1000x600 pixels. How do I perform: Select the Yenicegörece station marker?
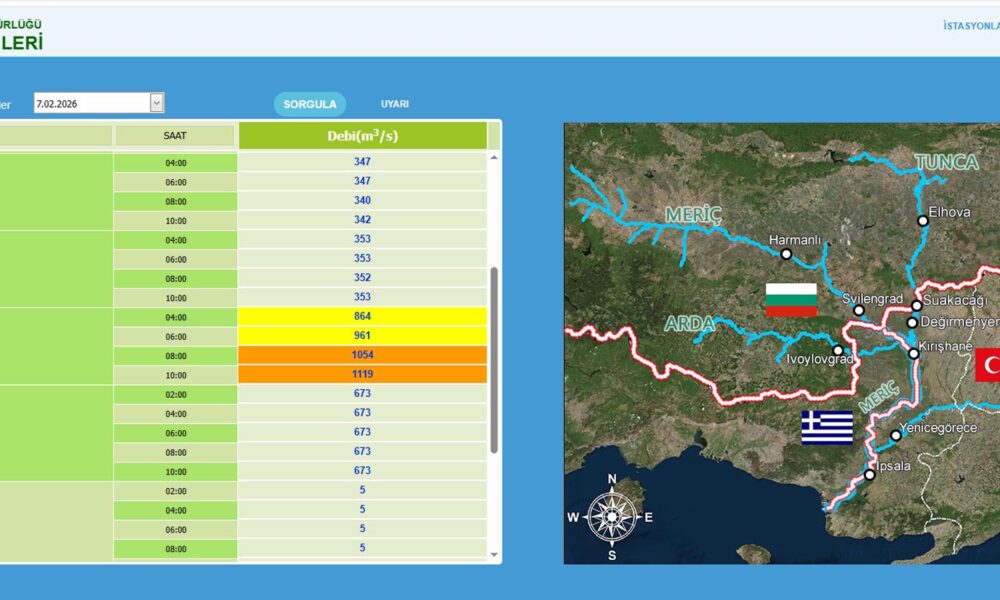point(895,436)
